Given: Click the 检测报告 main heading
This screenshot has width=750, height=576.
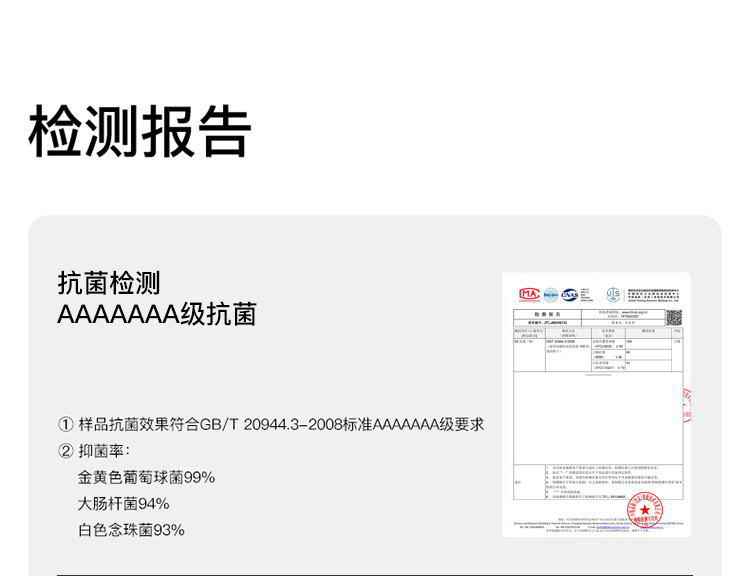Looking at the screenshot, I should 139,131.
